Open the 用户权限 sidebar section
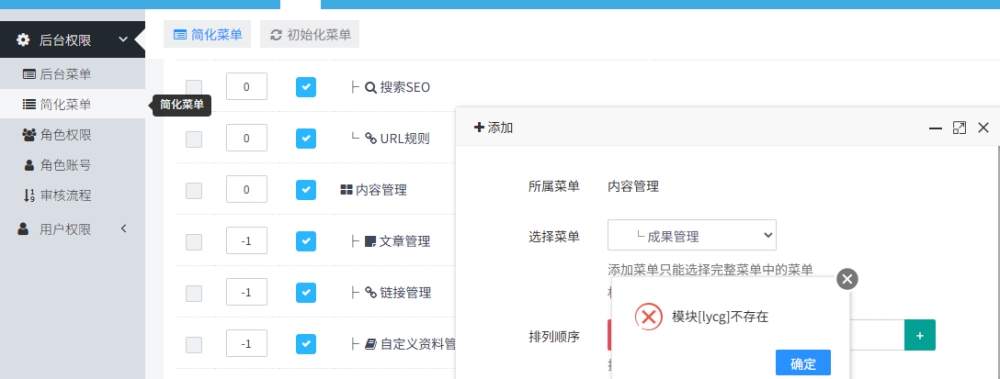The width and height of the screenshot is (1000, 379). point(72,229)
